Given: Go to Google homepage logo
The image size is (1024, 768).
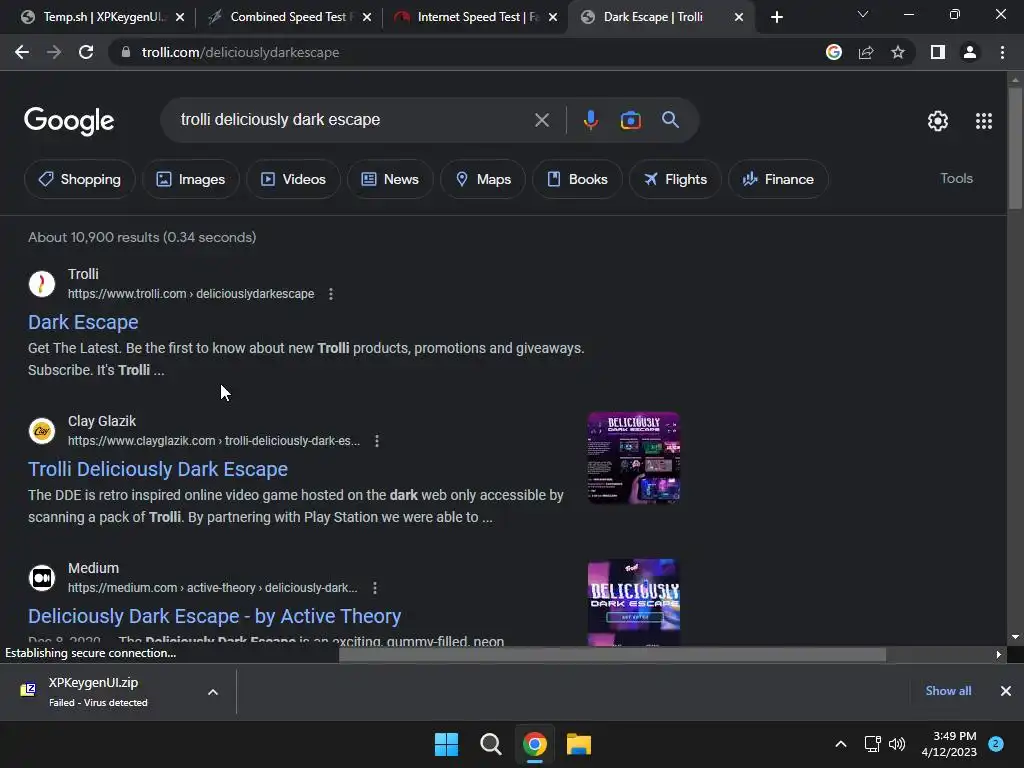Looking at the screenshot, I should tap(69, 121).
